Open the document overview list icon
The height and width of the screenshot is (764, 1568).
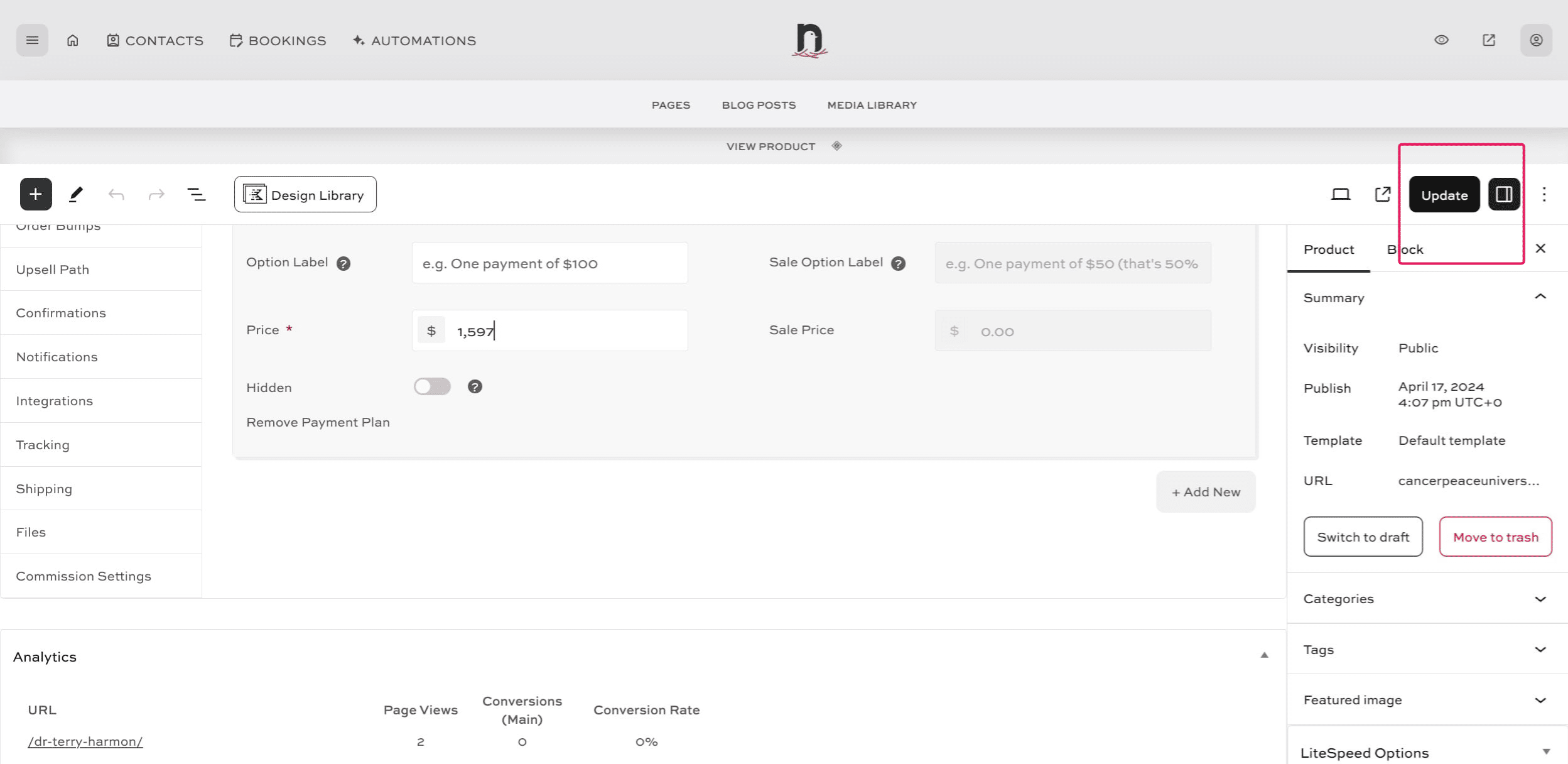pos(197,194)
